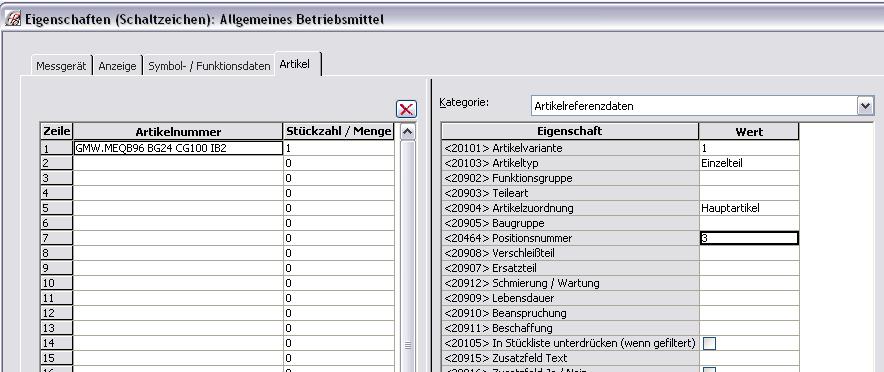Click the Stückzahl value in row 1

[338, 148]
